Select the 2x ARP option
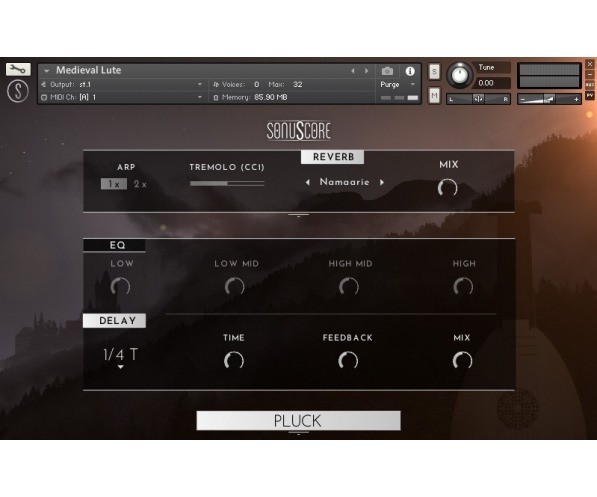This screenshot has width=597, height=497. coord(140,184)
